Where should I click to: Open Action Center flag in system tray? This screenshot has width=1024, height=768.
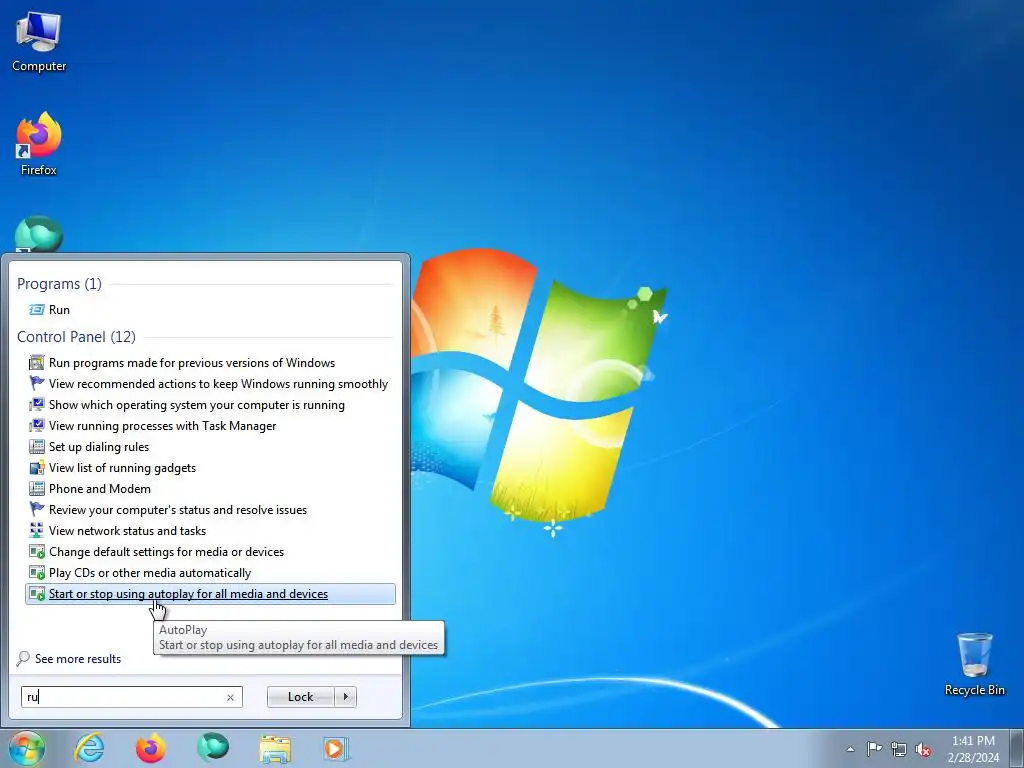tap(874, 748)
